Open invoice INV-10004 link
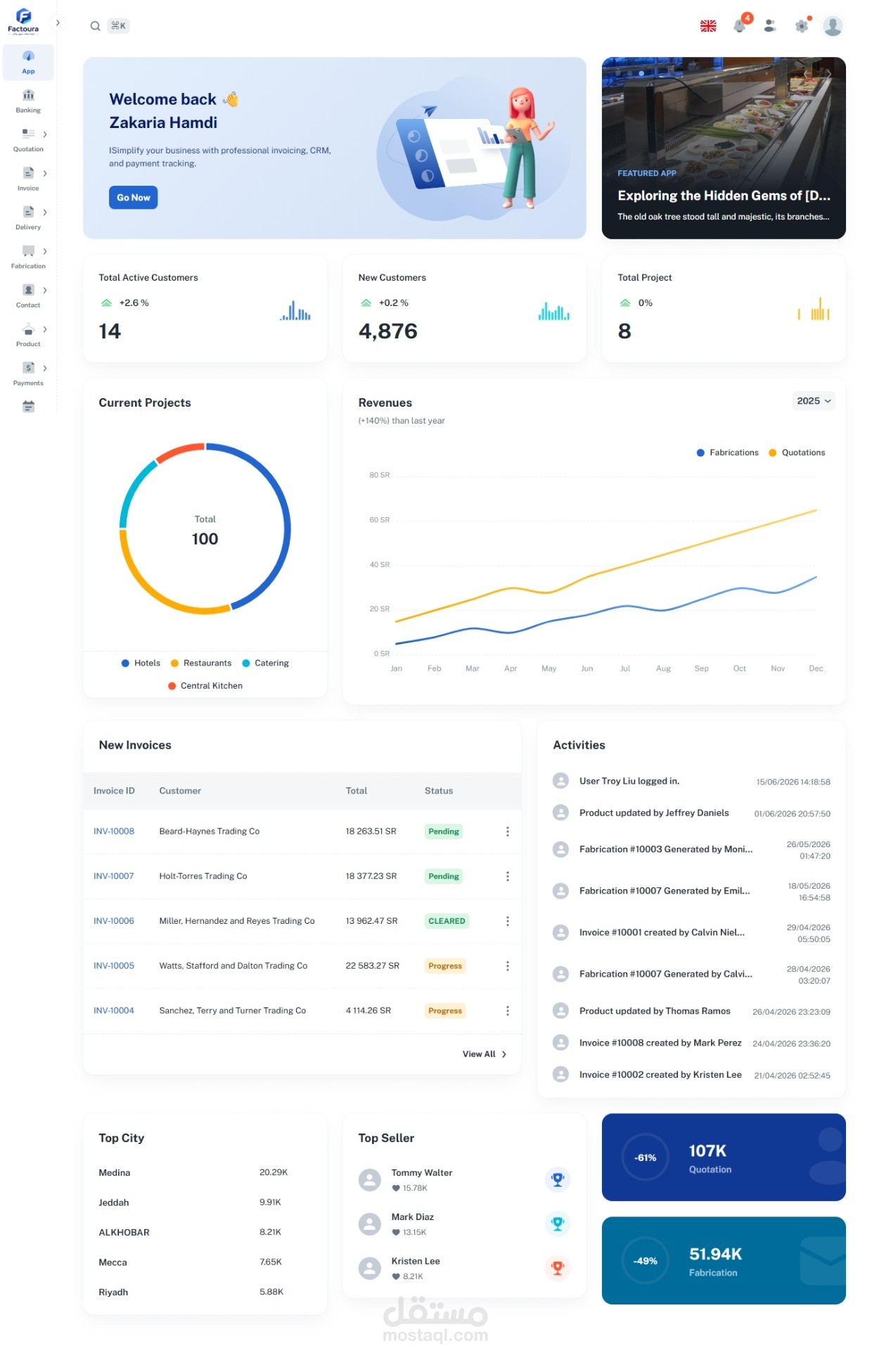This screenshot has width=872, height=1372. tap(114, 1010)
